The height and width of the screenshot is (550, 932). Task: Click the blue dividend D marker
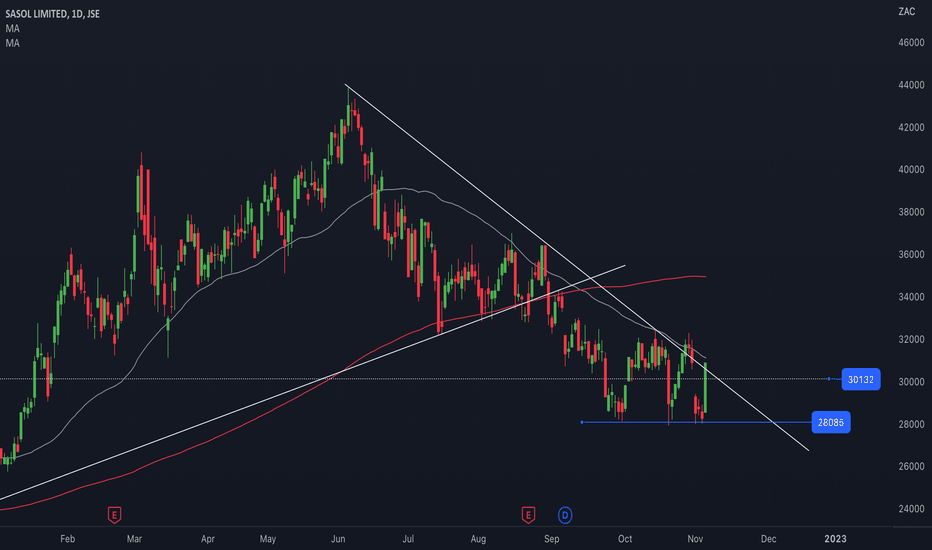pyautogui.click(x=565, y=515)
